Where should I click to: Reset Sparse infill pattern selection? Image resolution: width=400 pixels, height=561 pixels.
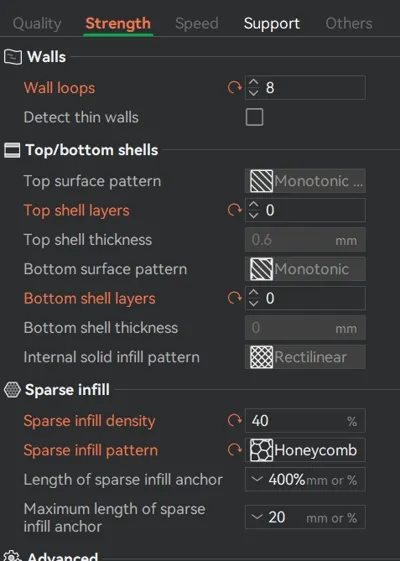(235, 450)
